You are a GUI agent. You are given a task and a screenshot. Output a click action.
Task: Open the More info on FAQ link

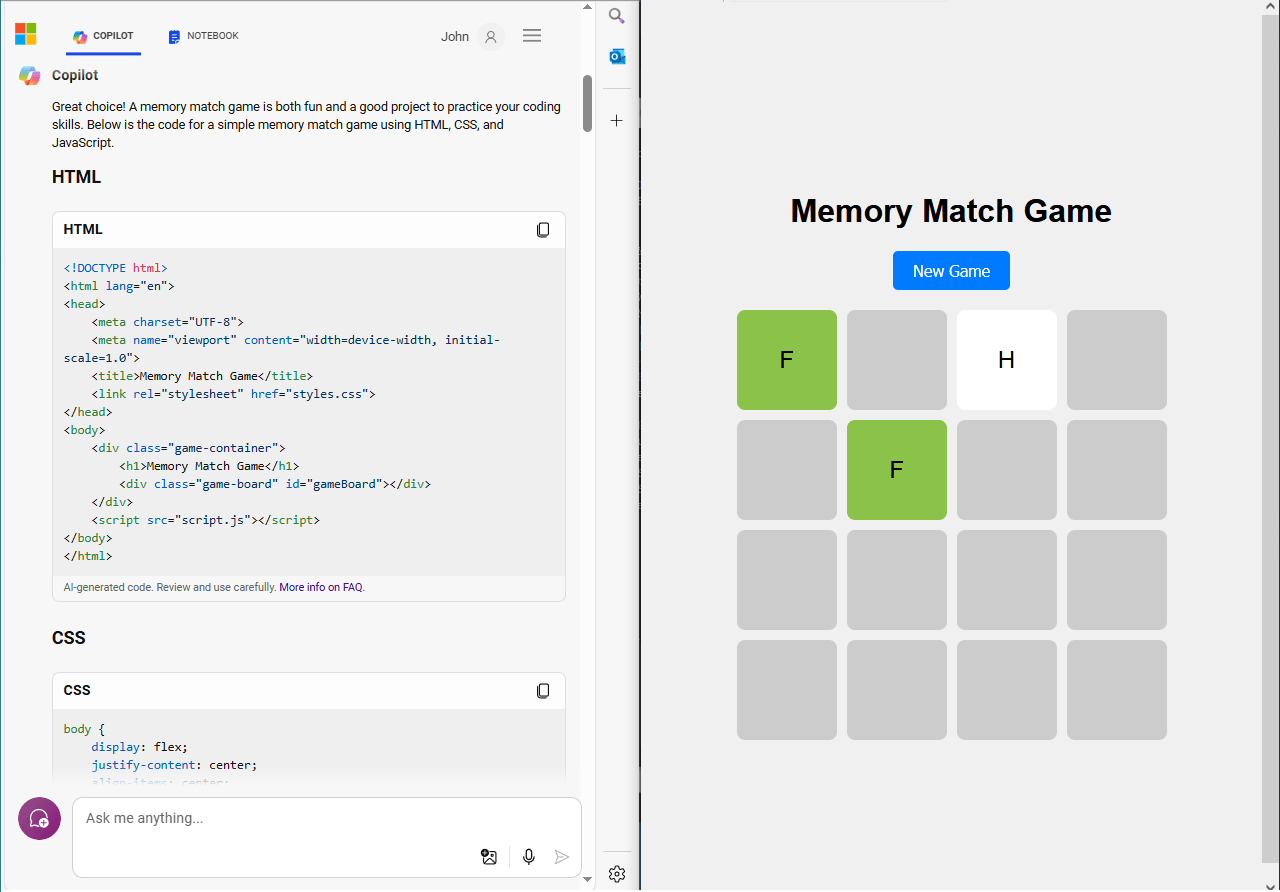(x=321, y=588)
